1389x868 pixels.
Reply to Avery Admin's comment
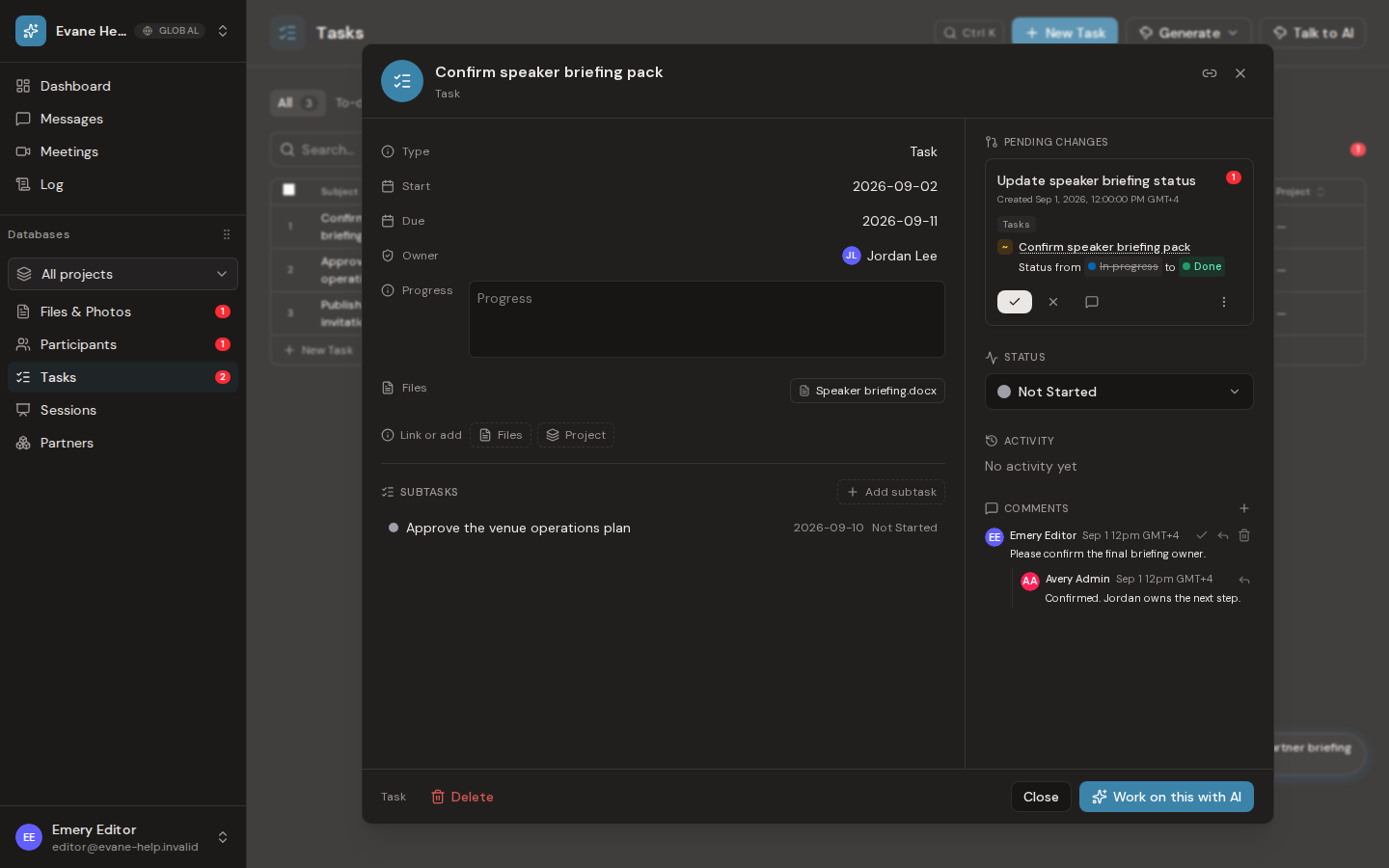[1244, 580]
